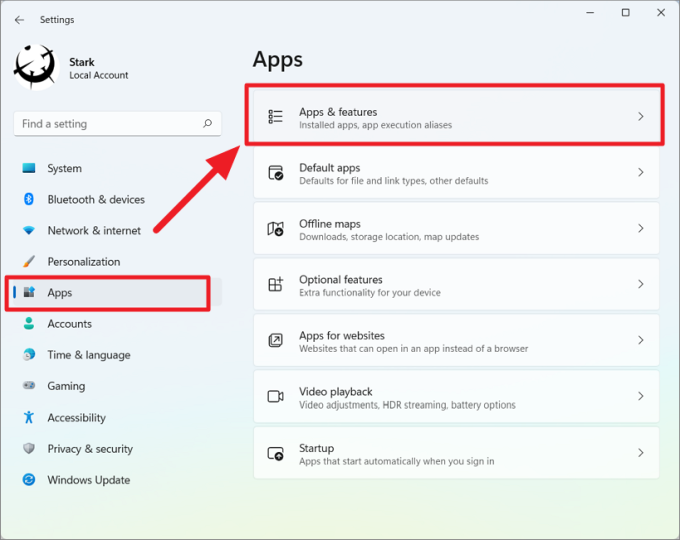680x540 pixels.
Task: Click the Accessibility figure icon
Action: [29, 418]
